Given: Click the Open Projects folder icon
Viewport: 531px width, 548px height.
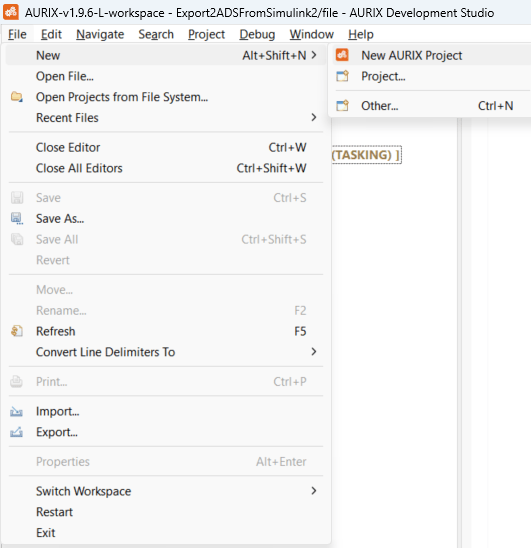Looking at the screenshot, I should [x=17, y=97].
